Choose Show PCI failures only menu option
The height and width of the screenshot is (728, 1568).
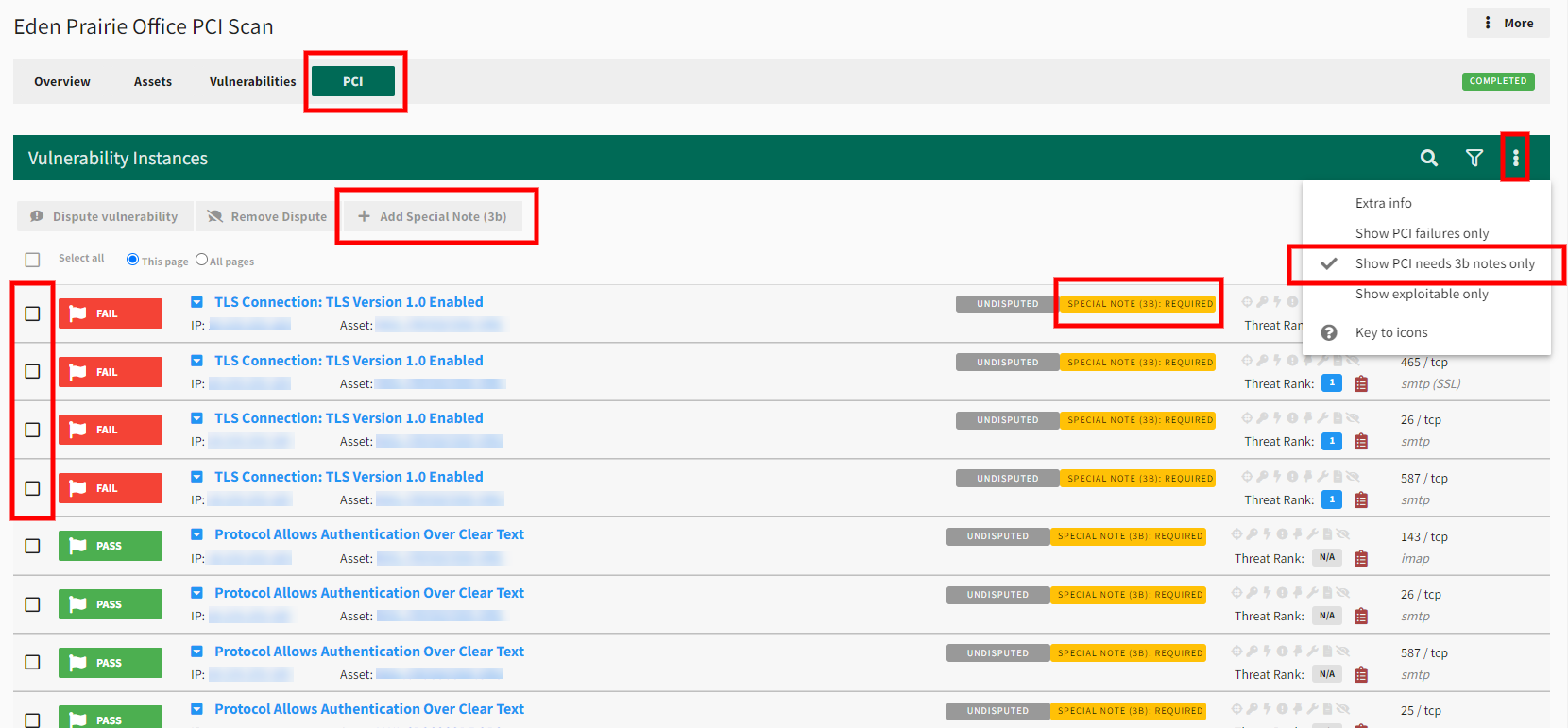(x=1422, y=233)
